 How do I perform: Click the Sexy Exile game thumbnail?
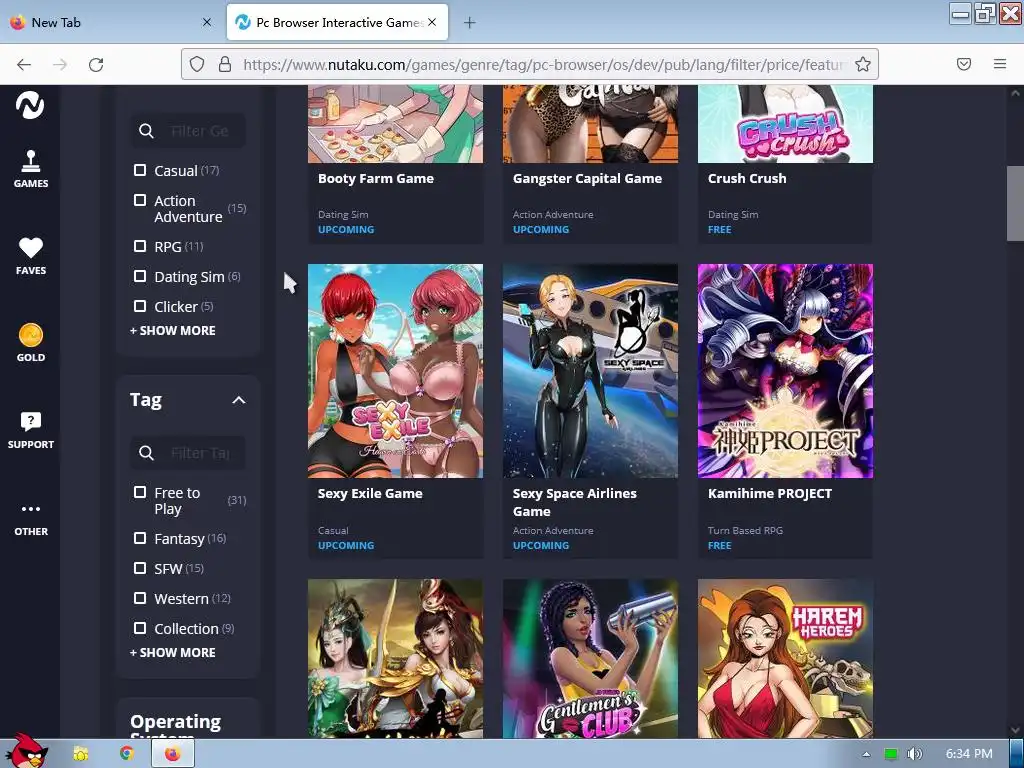[396, 371]
